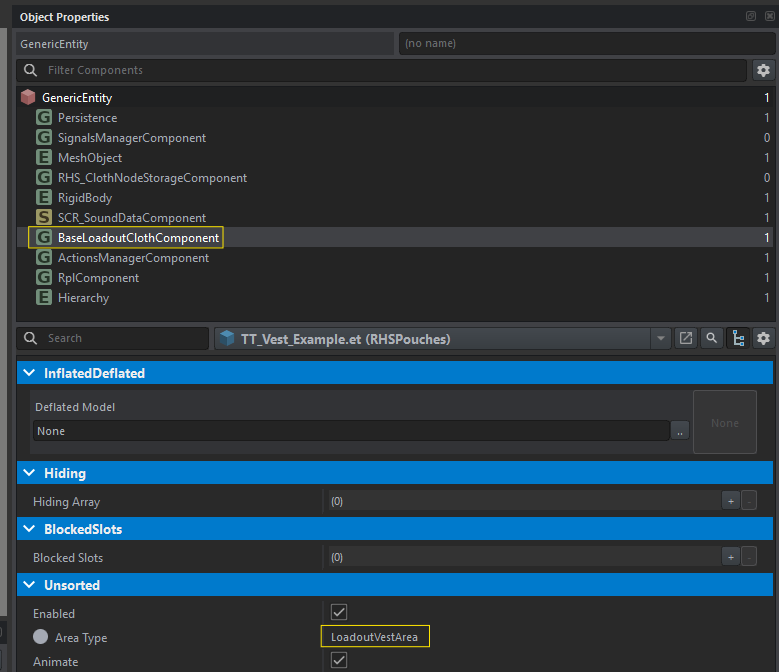Click the magnifier icon beside the prefab dropdown

pyautogui.click(x=711, y=338)
